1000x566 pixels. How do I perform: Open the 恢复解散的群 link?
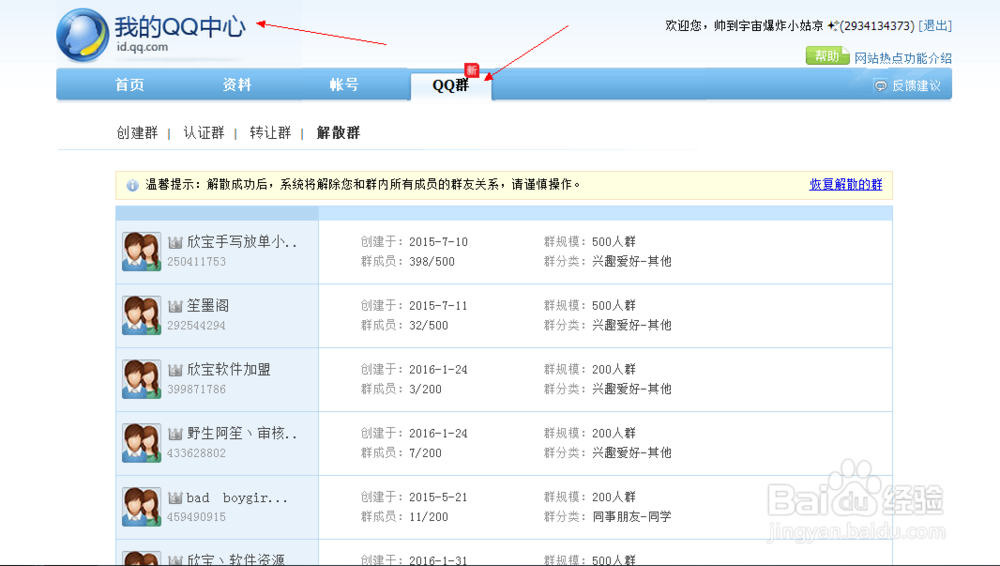click(846, 184)
